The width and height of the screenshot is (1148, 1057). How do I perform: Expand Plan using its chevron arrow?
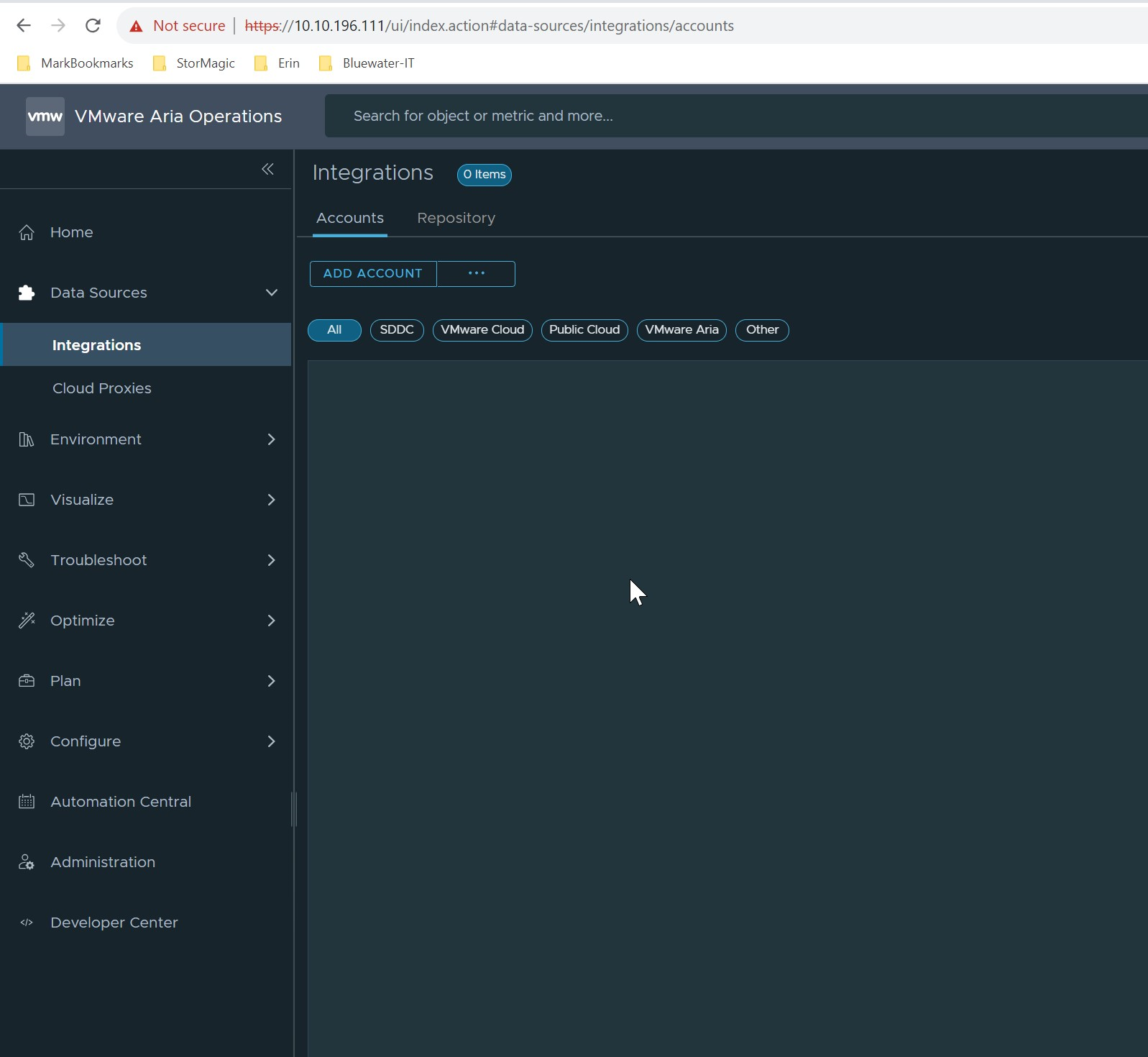[x=272, y=681]
